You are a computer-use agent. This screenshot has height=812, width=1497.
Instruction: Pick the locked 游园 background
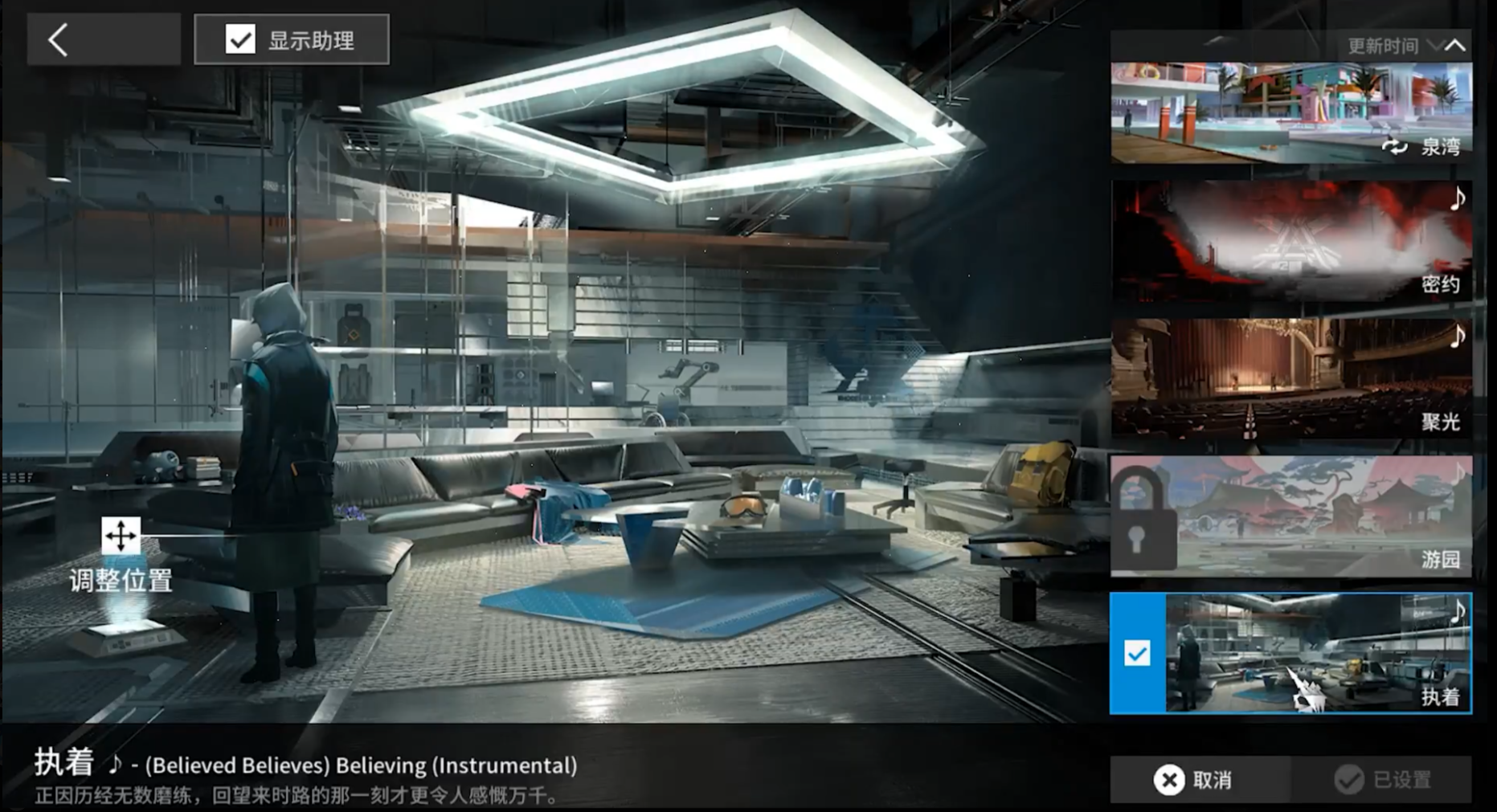[x=1291, y=516]
